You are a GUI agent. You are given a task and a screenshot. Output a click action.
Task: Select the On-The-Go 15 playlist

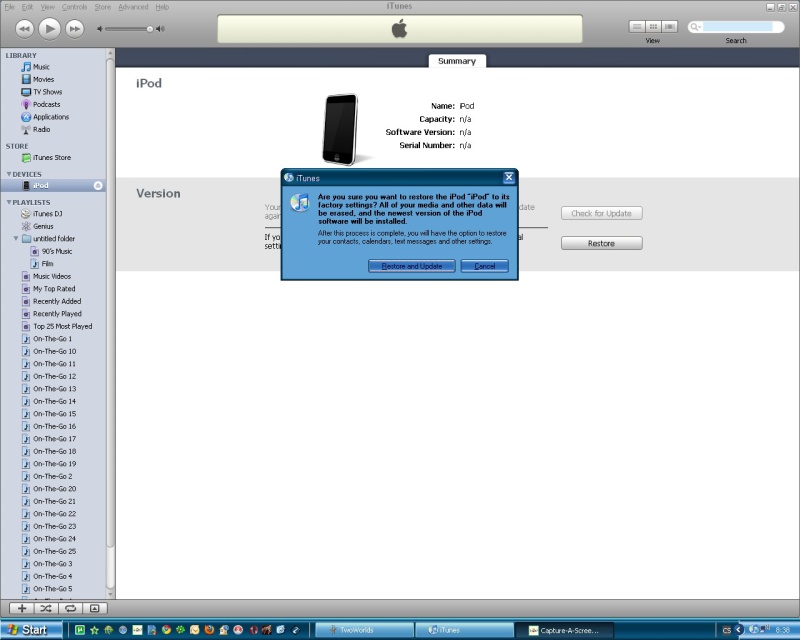[54, 414]
